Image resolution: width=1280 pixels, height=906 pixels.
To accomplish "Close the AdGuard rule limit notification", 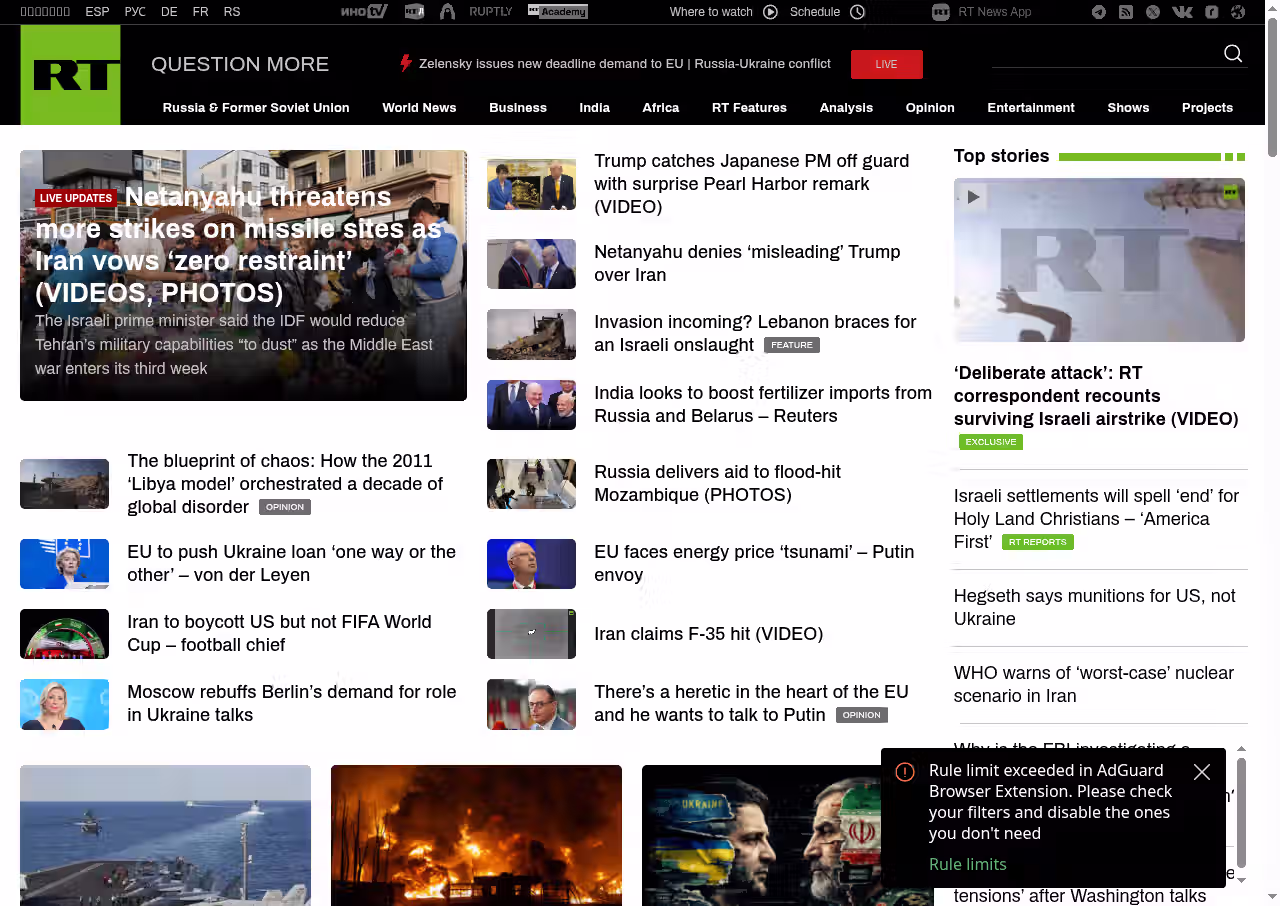I will (x=1202, y=772).
